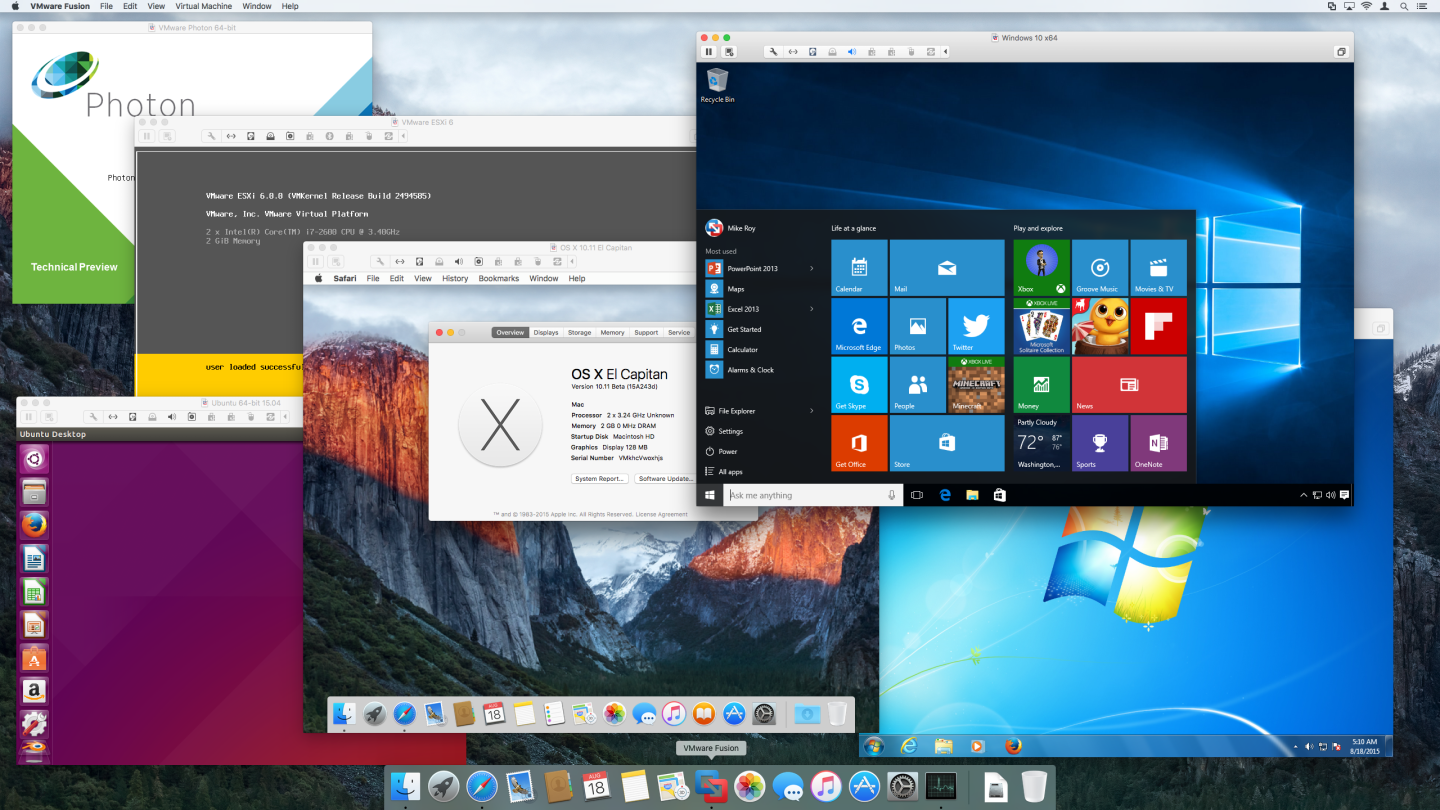Click the Cortana microphone icon

(x=891, y=494)
